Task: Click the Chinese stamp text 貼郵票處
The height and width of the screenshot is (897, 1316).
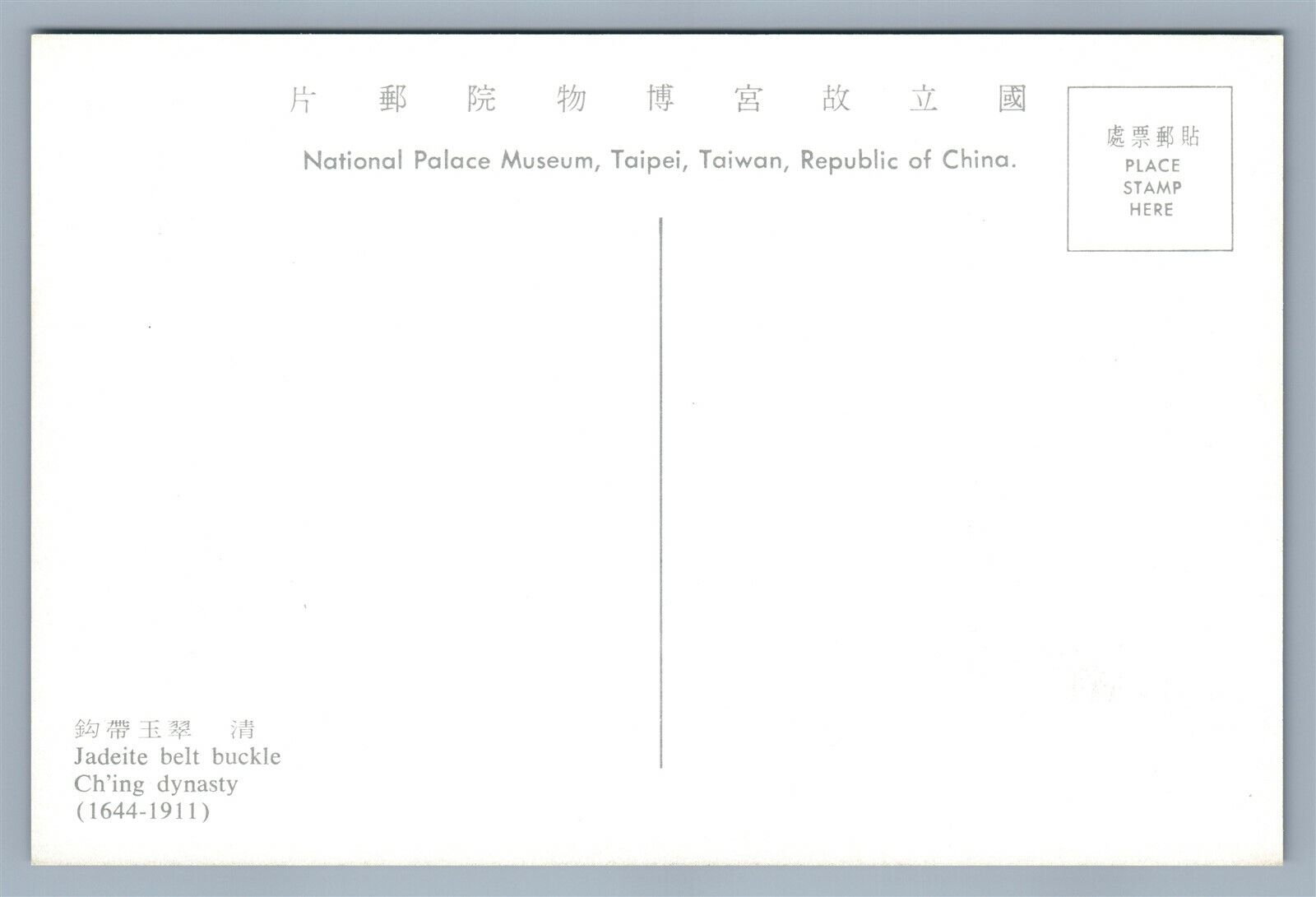Action: tap(1152, 137)
